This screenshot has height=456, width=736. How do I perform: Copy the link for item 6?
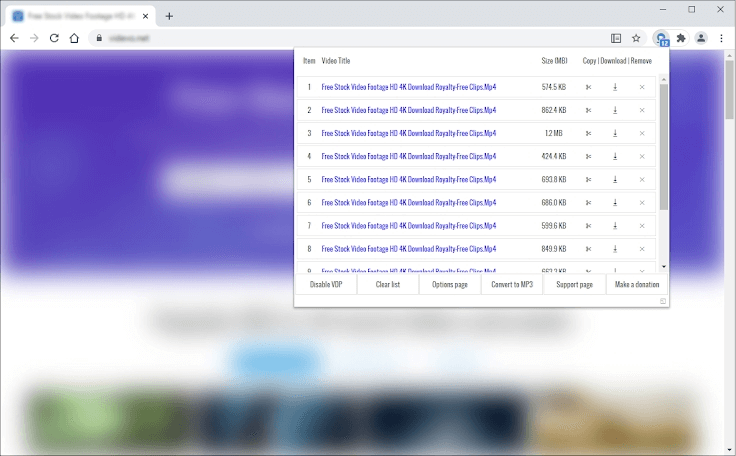pos(588,202)
